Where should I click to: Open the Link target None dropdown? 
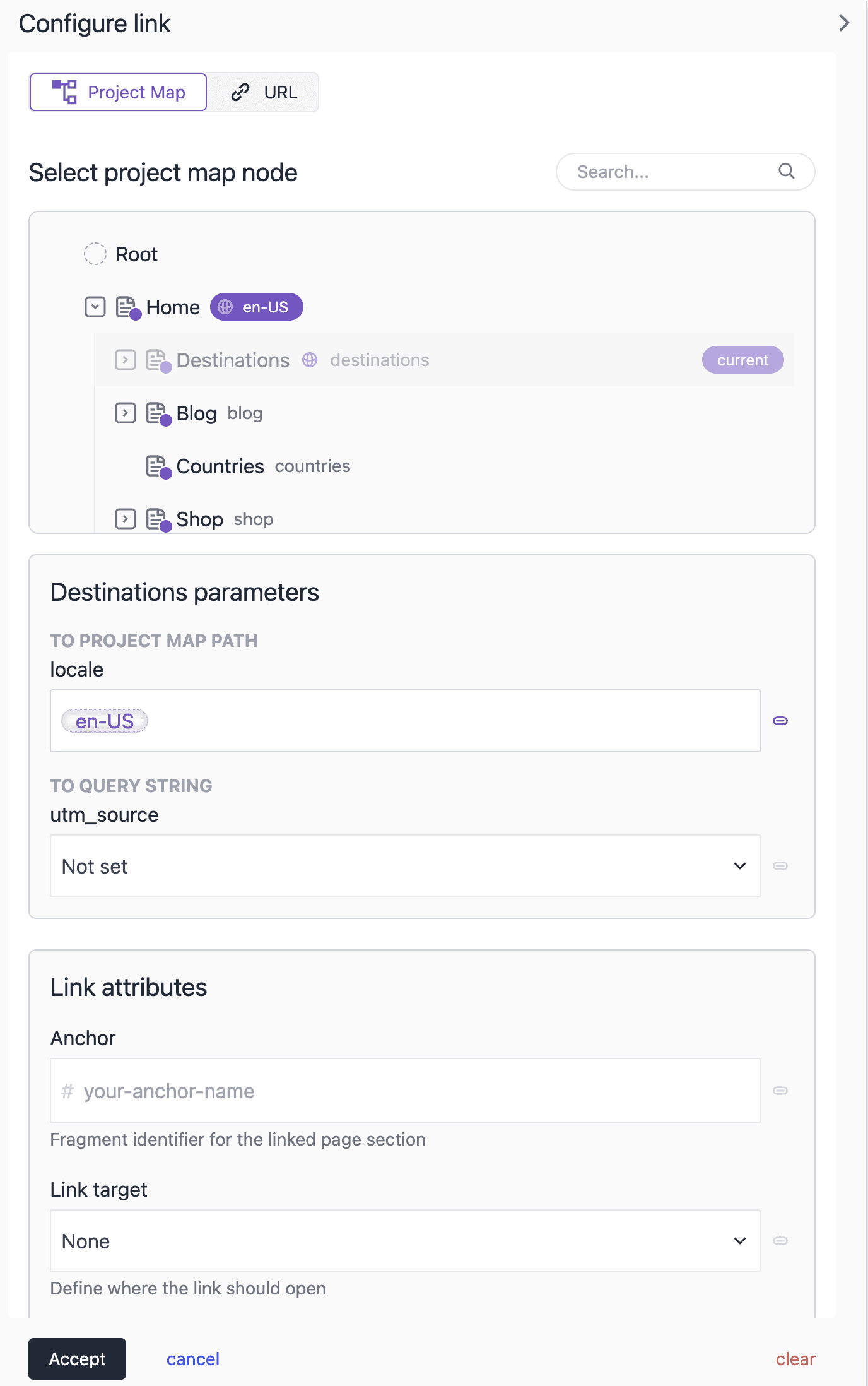[x=406, y=1241]
